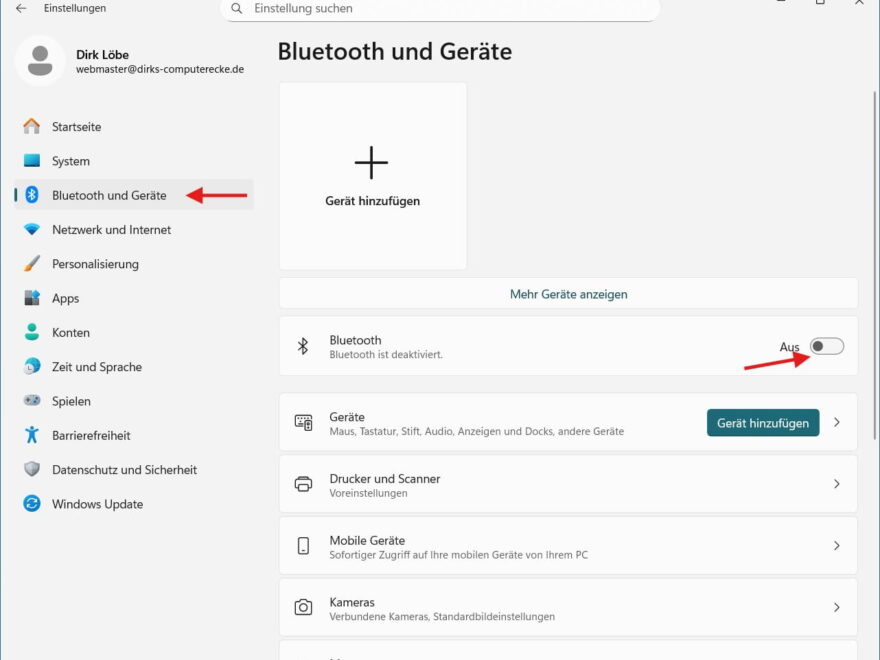Expand the Drucker und Scanner row
The height and width of the screenshot is (660, 880).
(x=837, y=484)
